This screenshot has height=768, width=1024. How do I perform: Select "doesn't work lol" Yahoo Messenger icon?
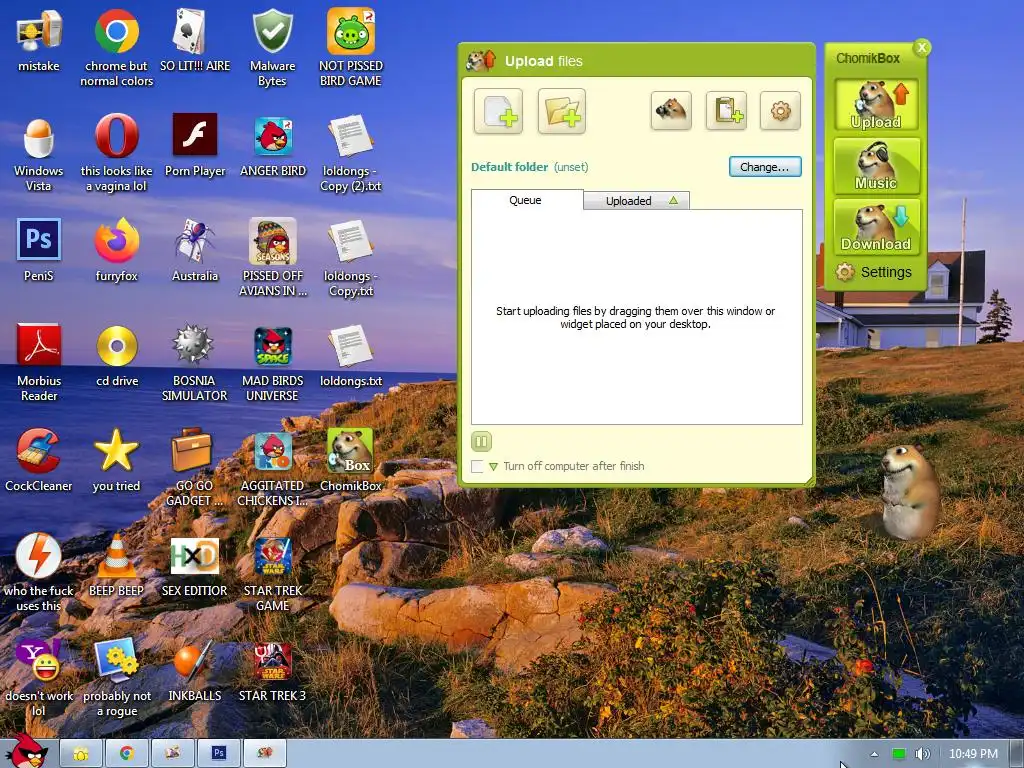(39, 679)
